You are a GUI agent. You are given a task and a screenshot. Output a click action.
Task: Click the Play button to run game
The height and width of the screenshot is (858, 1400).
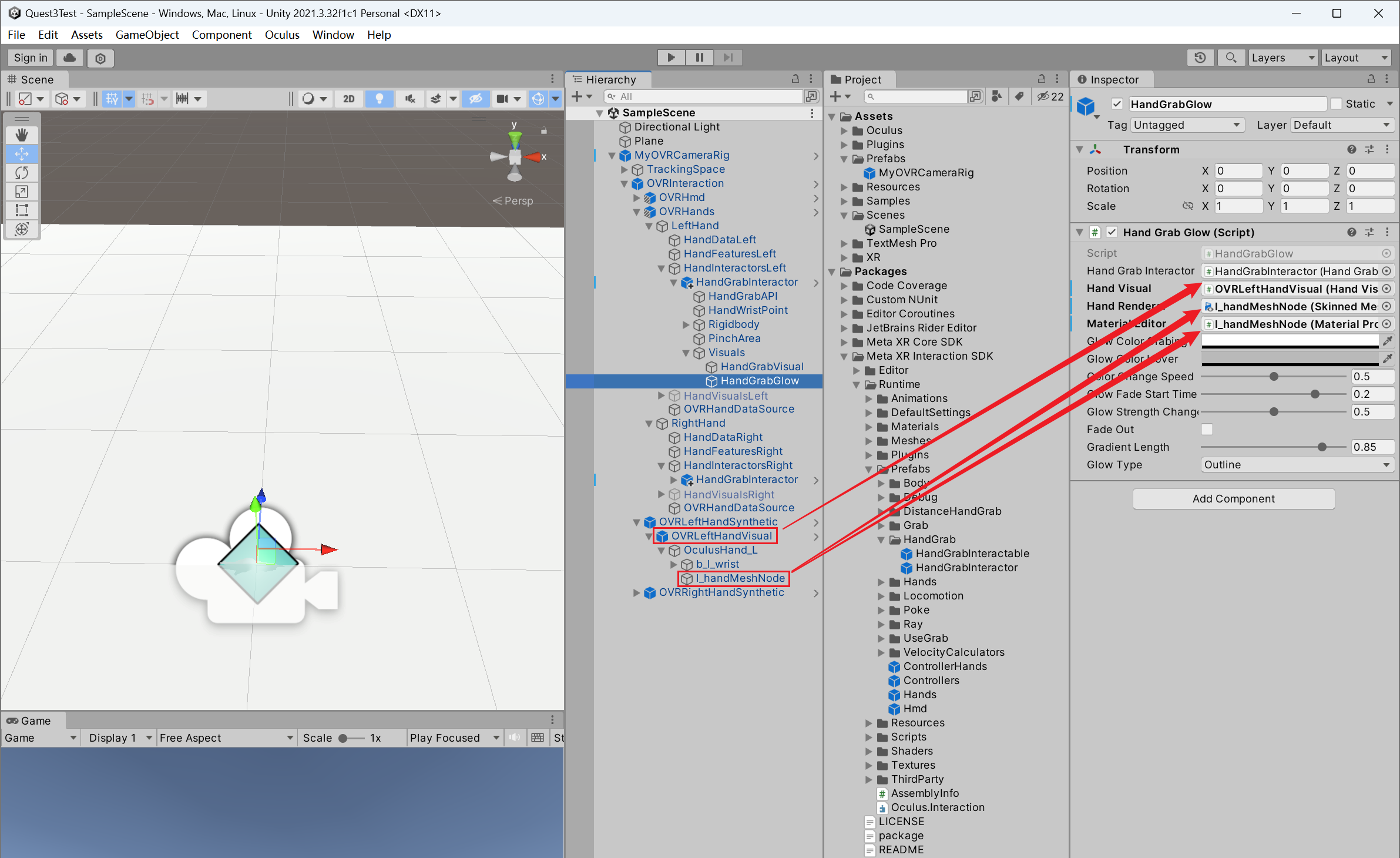tap(670, 57)
